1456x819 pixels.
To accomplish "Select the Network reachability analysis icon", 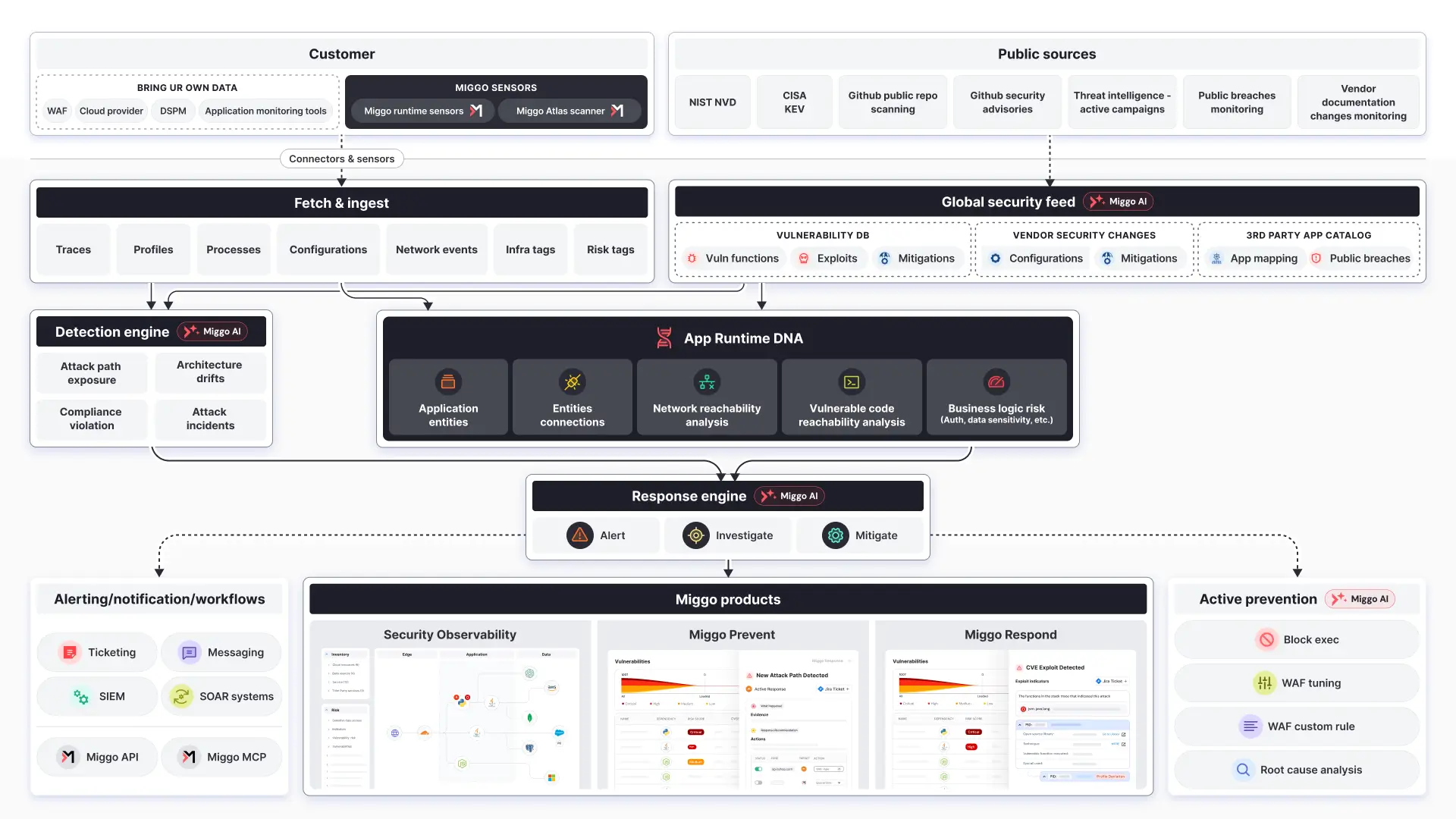I will click(706, 383).
